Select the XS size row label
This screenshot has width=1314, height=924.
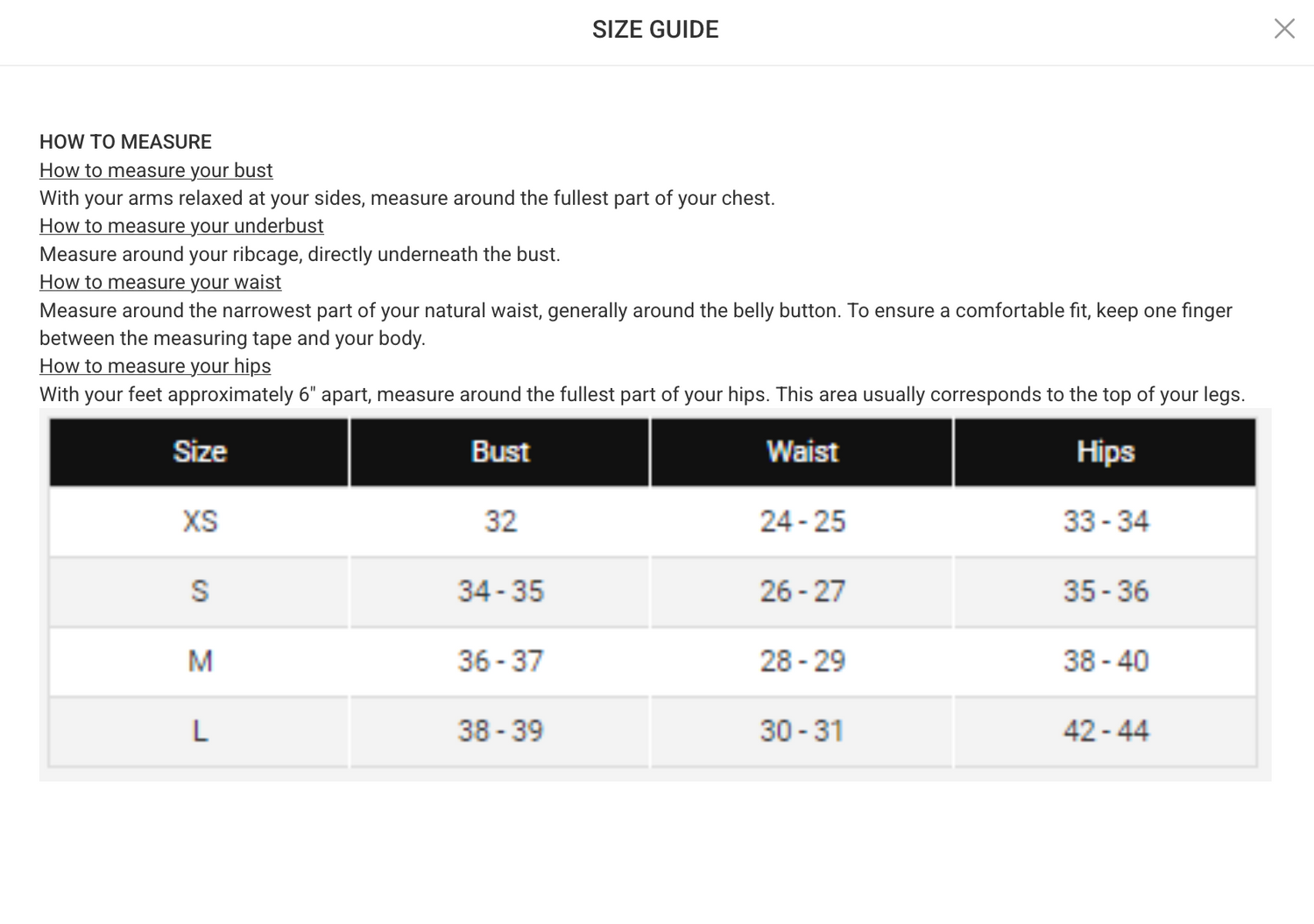(x=200, y=522)
